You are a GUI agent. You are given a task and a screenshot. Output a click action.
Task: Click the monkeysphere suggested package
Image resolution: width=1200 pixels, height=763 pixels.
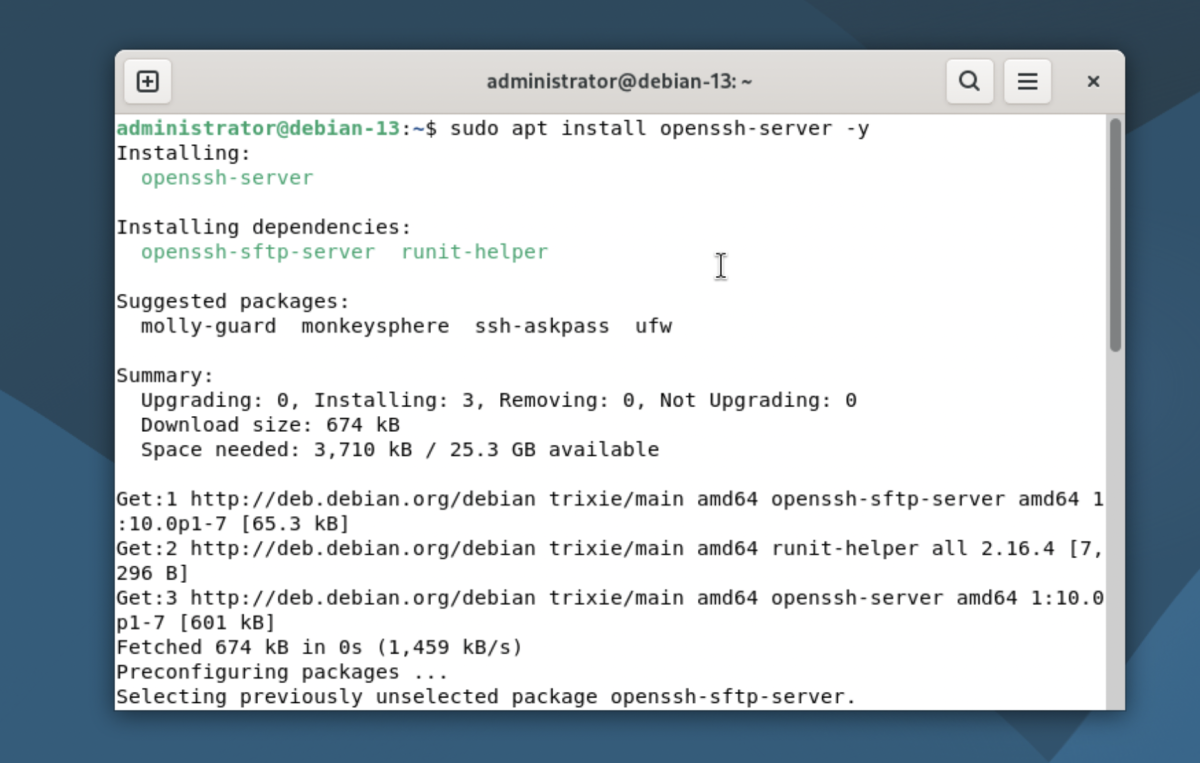pos(375,326)
